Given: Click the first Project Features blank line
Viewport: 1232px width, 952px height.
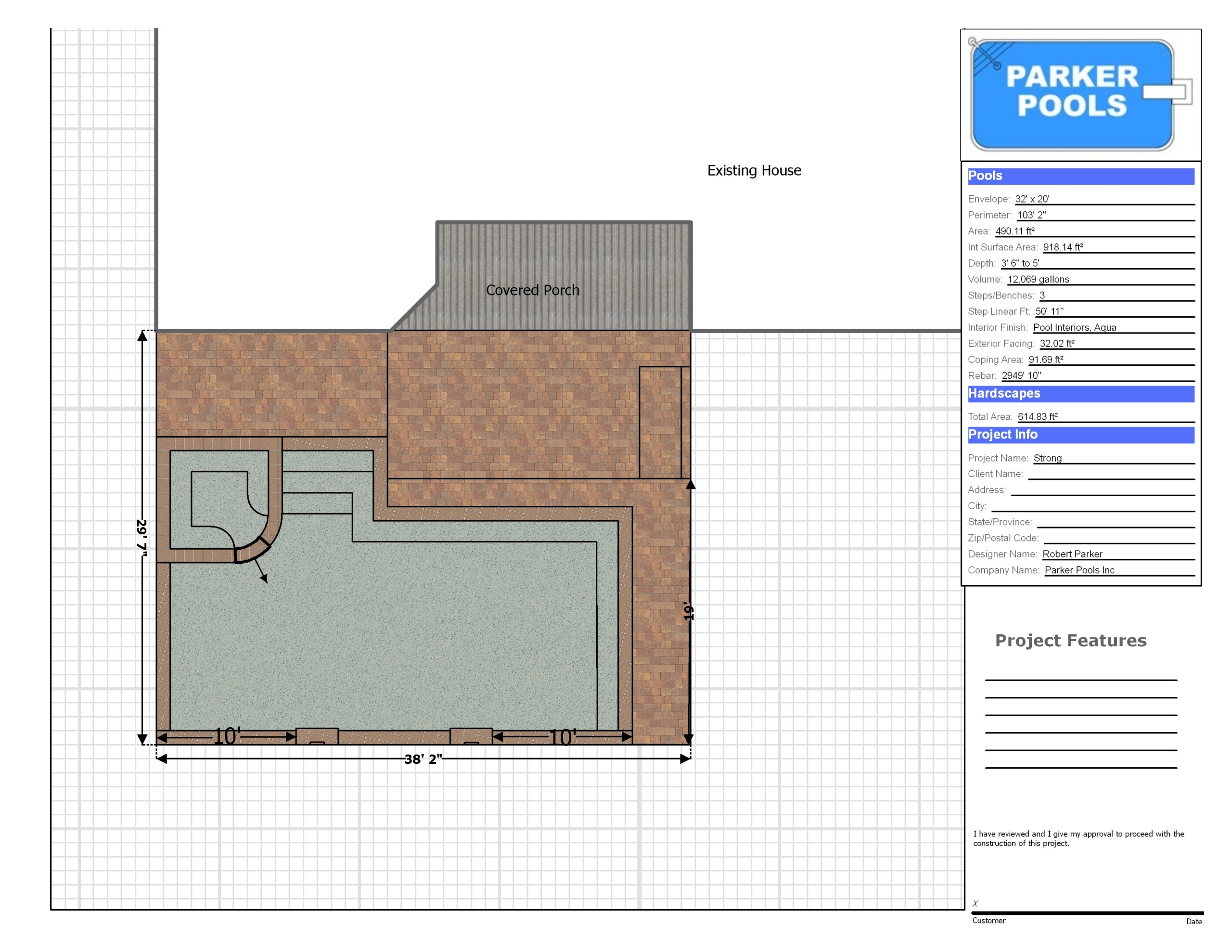Looking at the screenshot, I should pos(1080,680).
